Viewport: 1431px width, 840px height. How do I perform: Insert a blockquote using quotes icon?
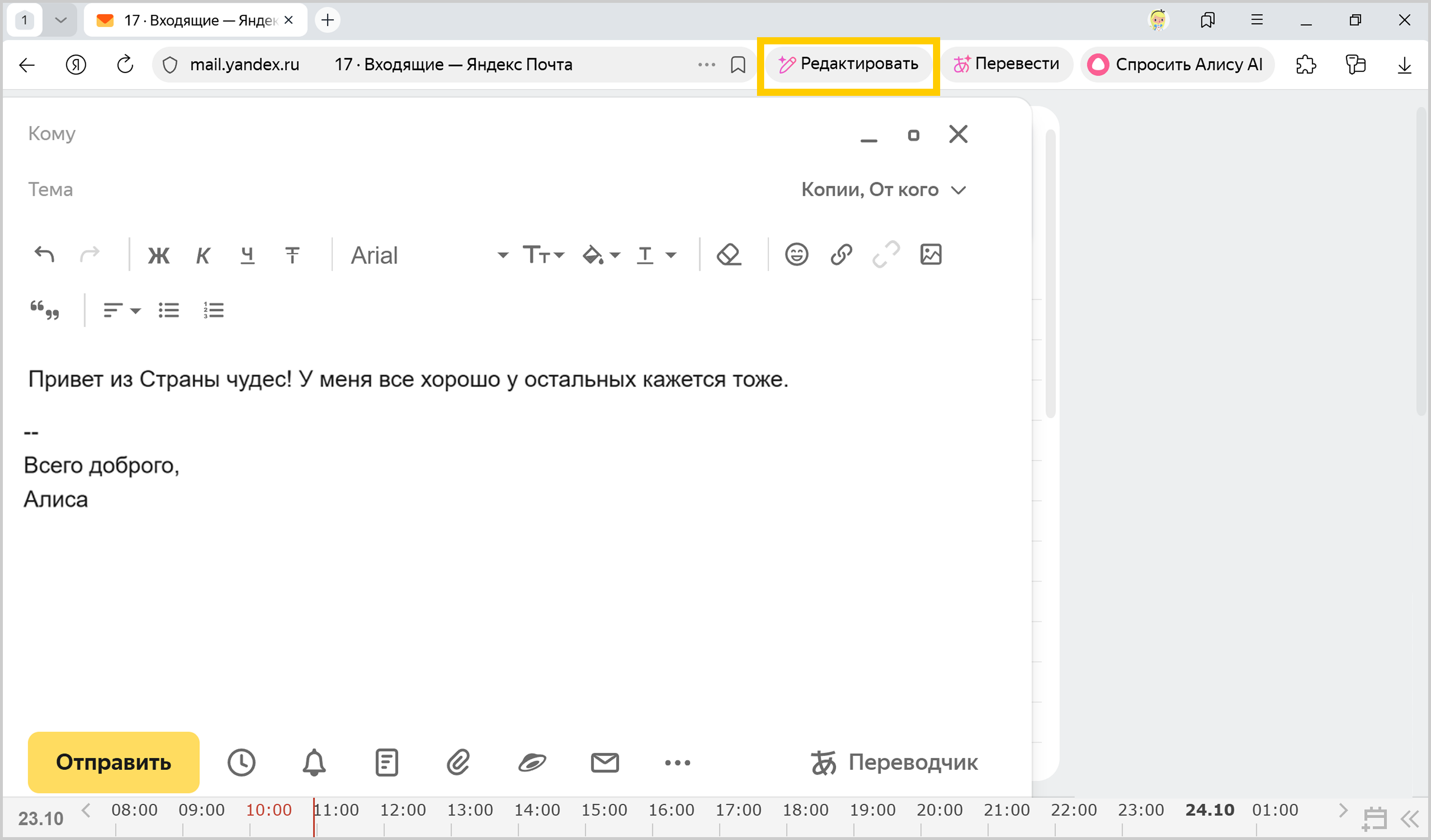[x=45, y=310]
